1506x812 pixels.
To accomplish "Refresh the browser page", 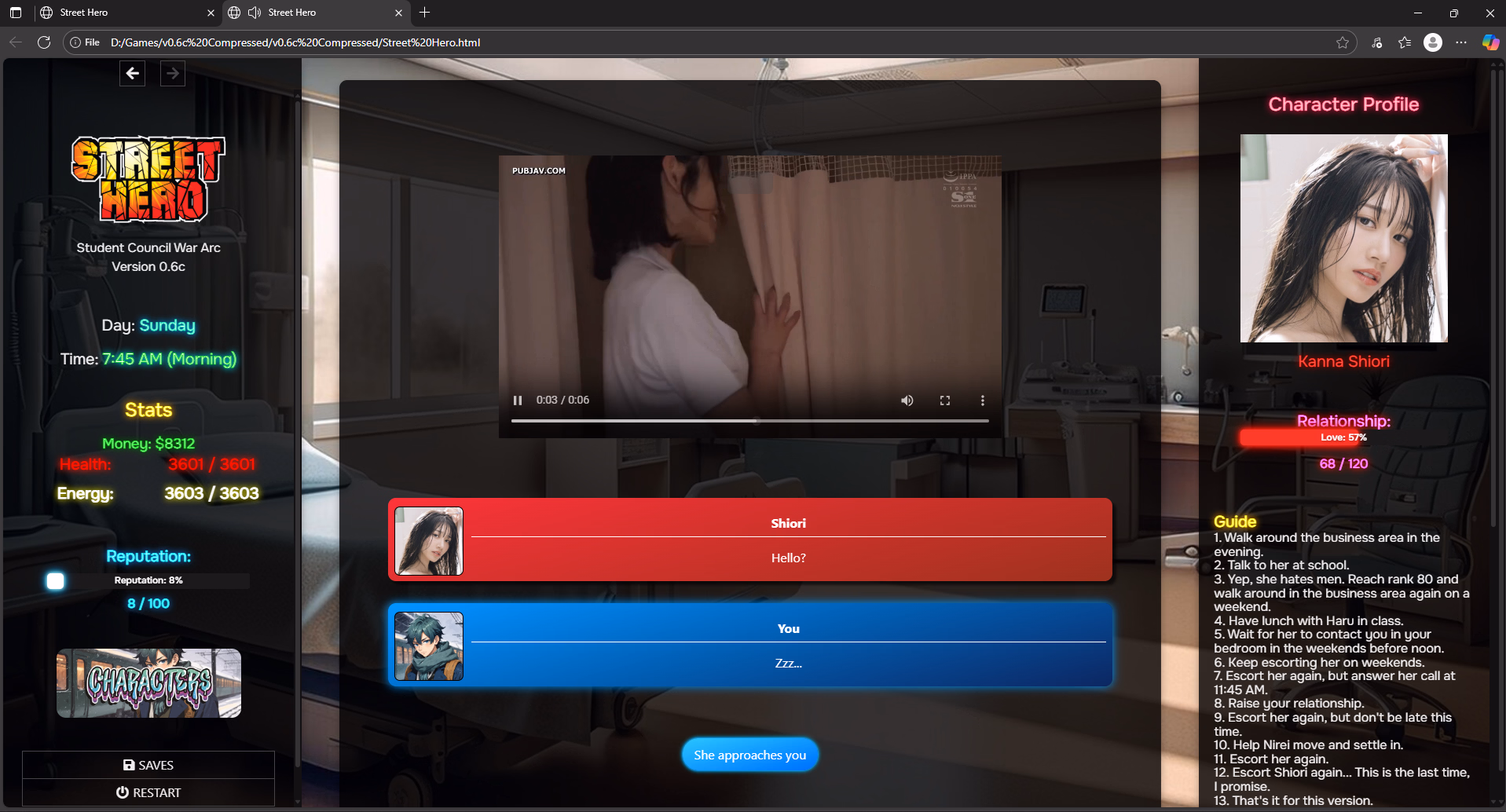I will [x=44, y=42].
